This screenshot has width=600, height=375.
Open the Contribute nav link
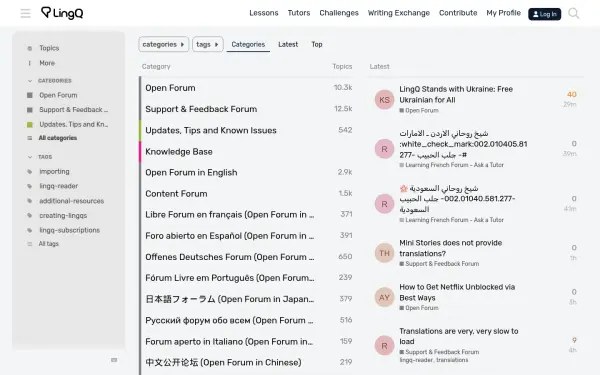(x=458, y=13)
